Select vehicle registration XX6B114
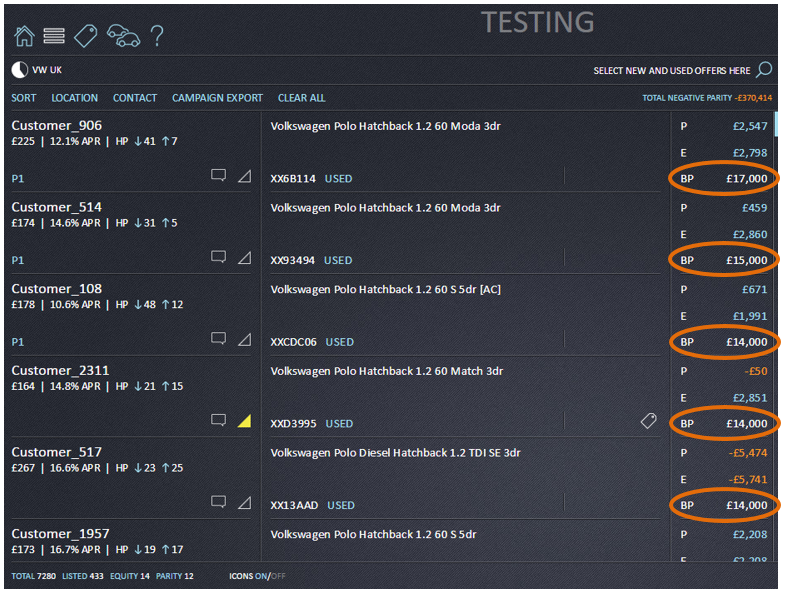 (x=293, y=179)
